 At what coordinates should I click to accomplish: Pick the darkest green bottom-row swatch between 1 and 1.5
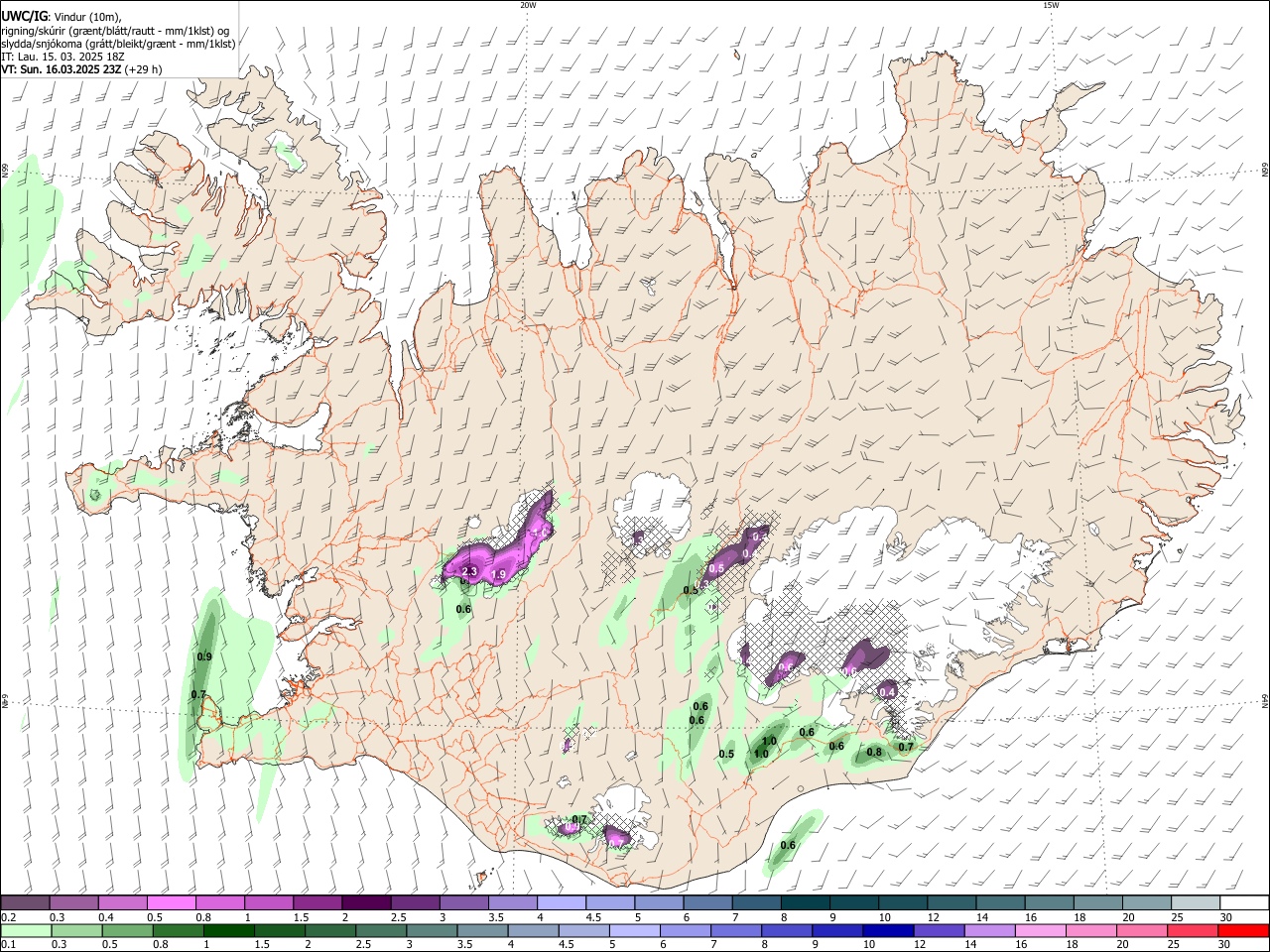pos(228,931)
